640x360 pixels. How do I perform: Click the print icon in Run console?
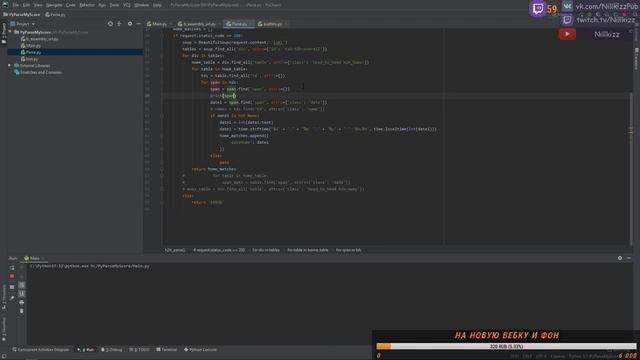pos(22,302)
